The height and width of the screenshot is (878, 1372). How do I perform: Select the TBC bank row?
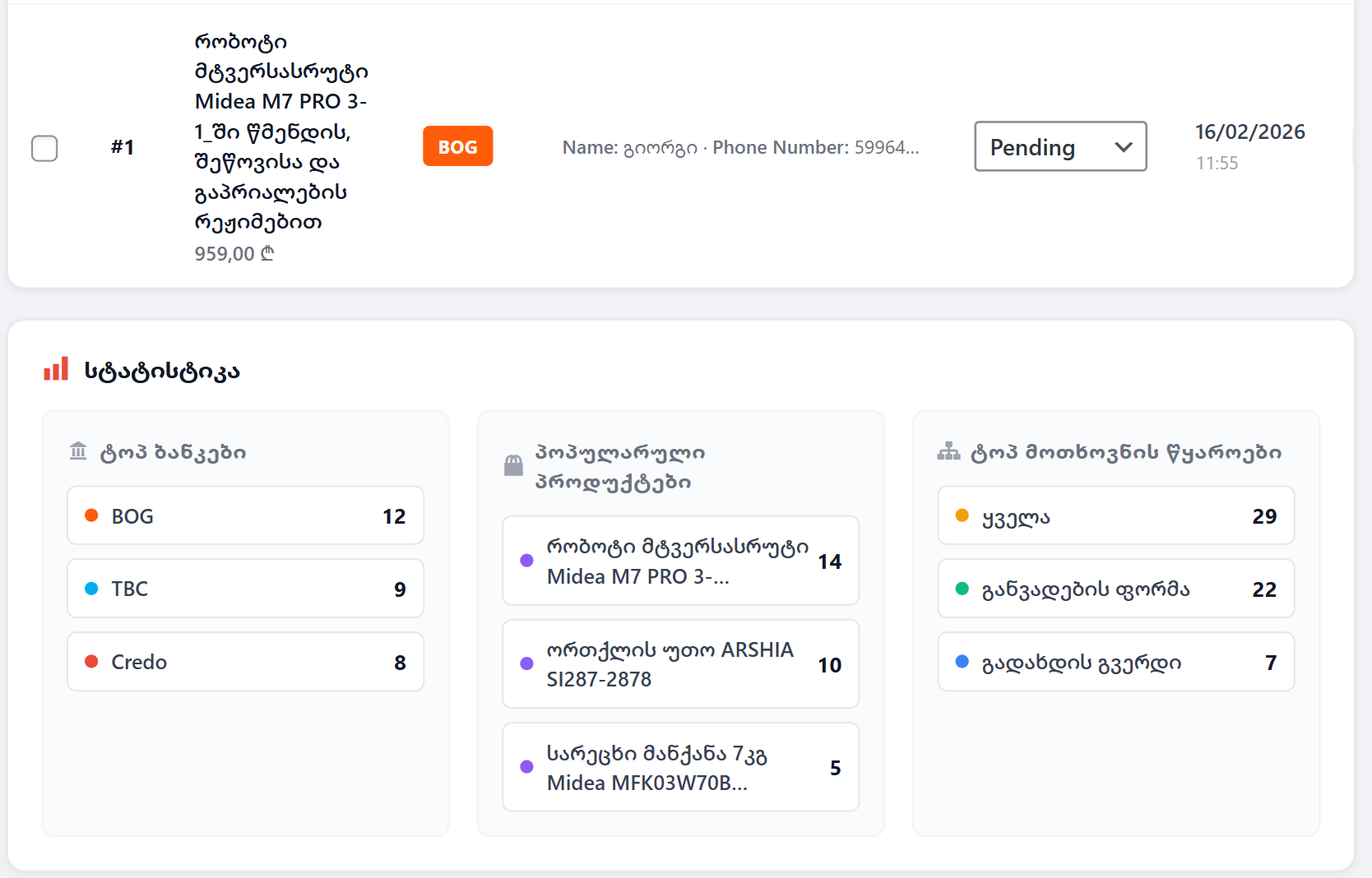[x=245, y=589]
